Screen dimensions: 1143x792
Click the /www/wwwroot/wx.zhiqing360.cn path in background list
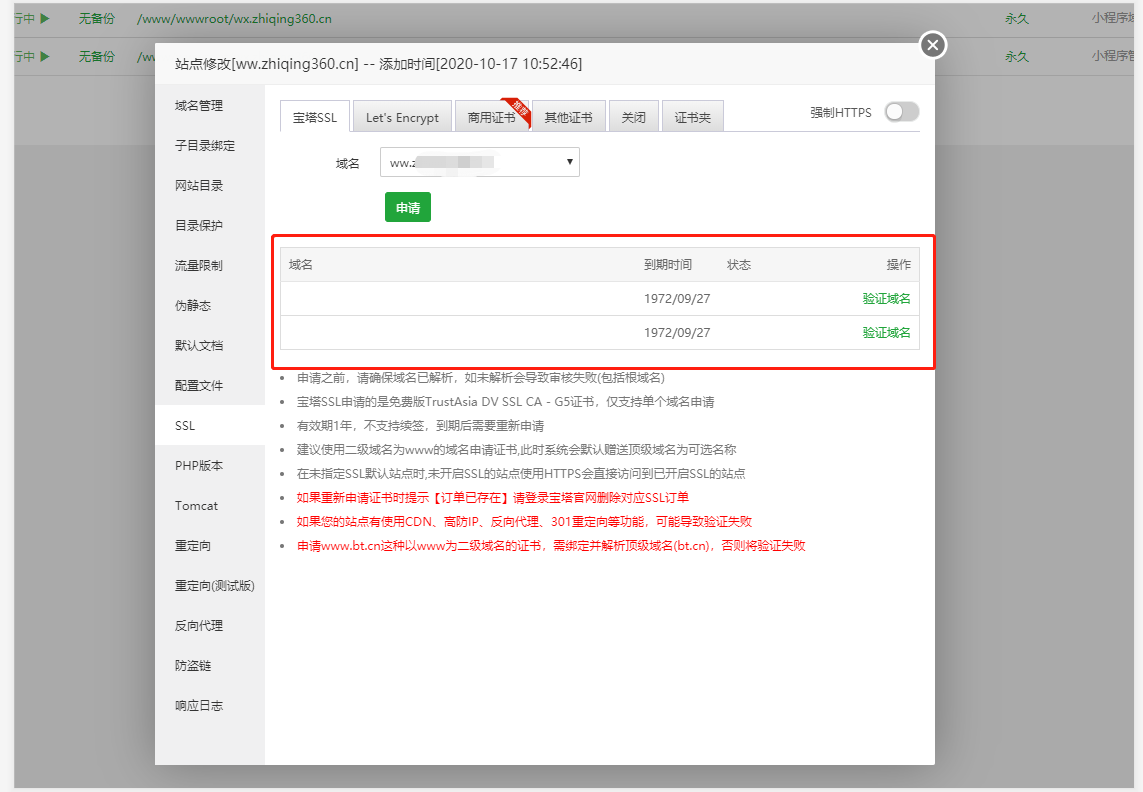(x=234, y=19)
